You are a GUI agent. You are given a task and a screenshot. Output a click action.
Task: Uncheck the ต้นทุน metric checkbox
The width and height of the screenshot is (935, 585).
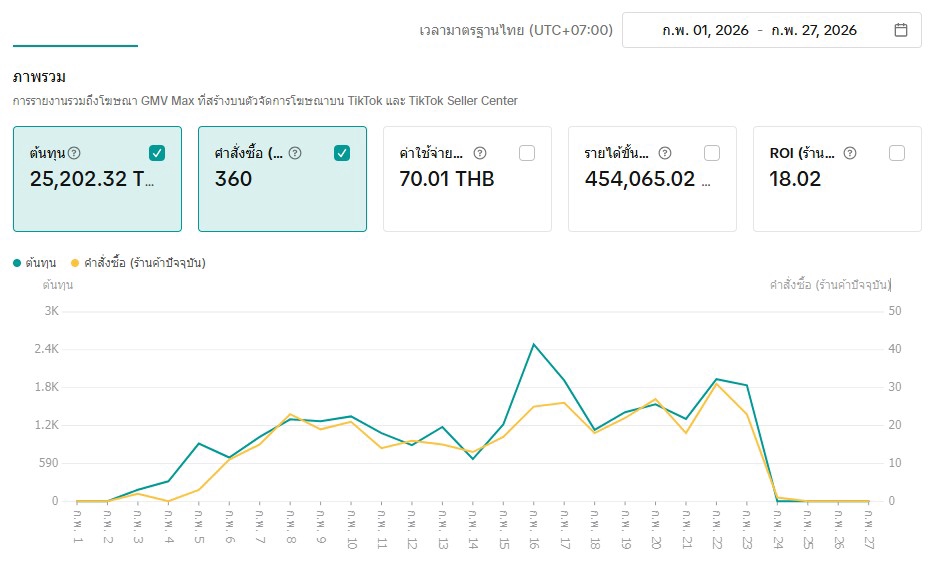click(157, 153)
